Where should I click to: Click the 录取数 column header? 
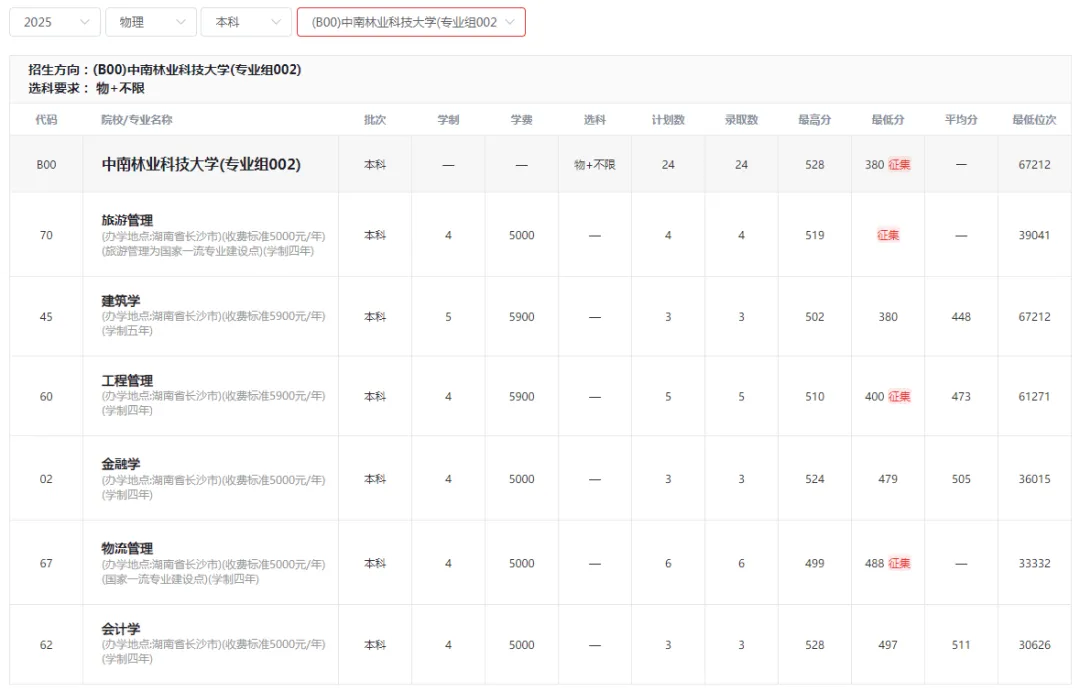(741, 120)
